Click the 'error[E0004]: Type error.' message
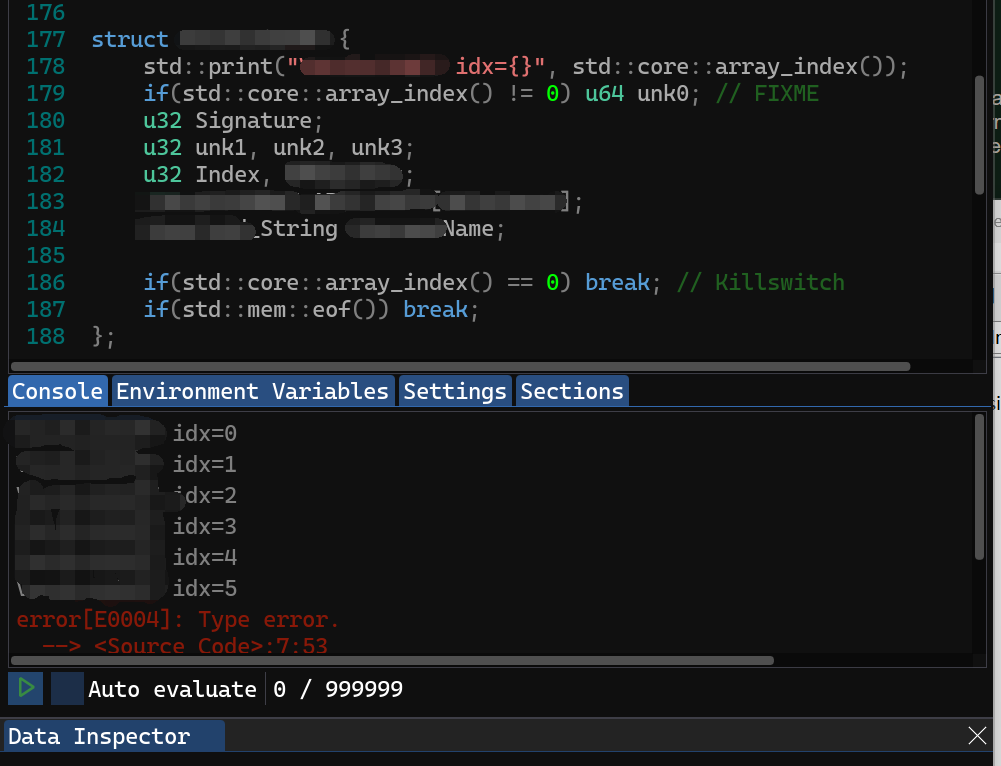This screenshot has height=766, width=1001. point(177,619)
